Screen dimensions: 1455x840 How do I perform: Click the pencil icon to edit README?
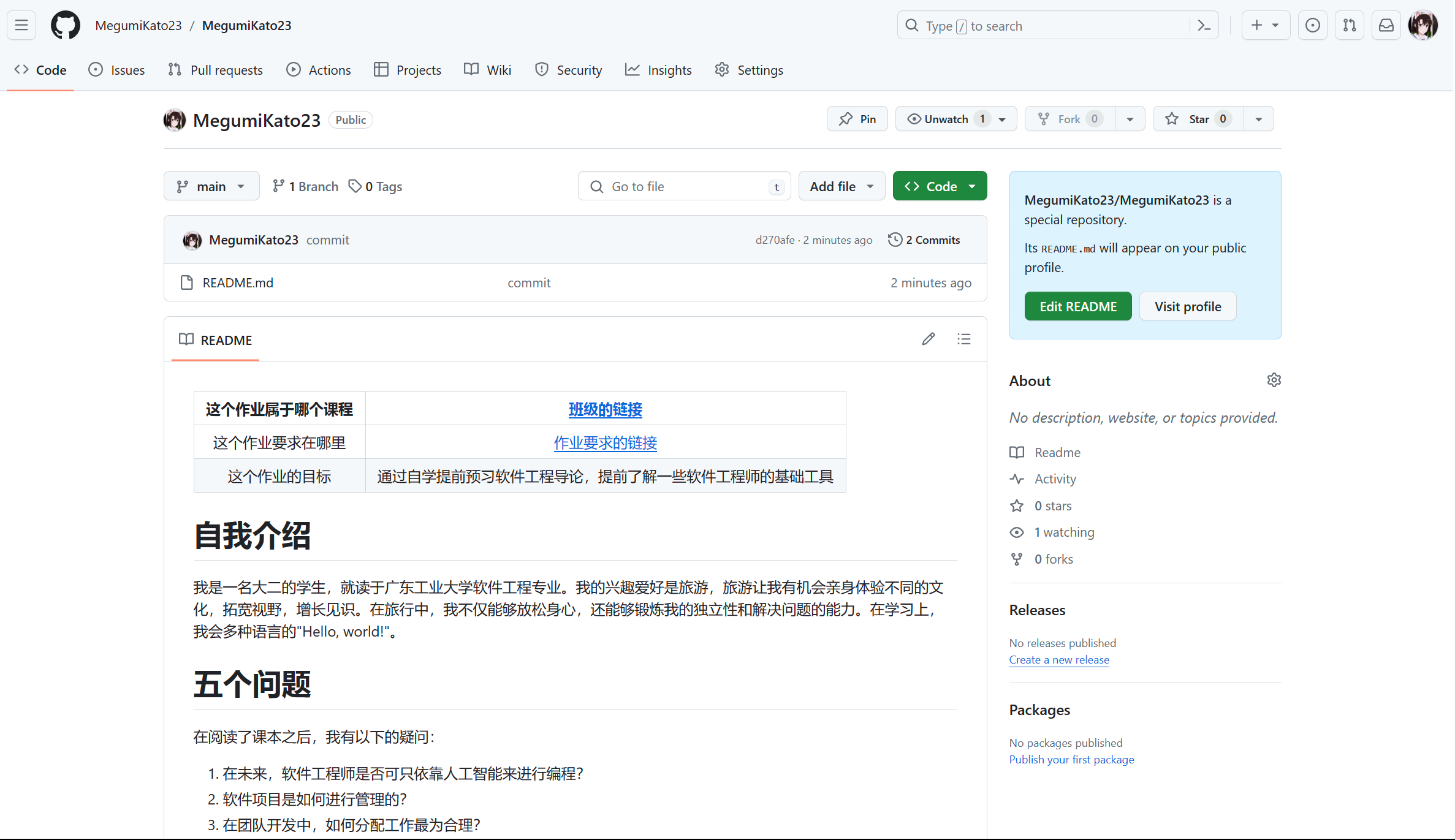(928, 339)
